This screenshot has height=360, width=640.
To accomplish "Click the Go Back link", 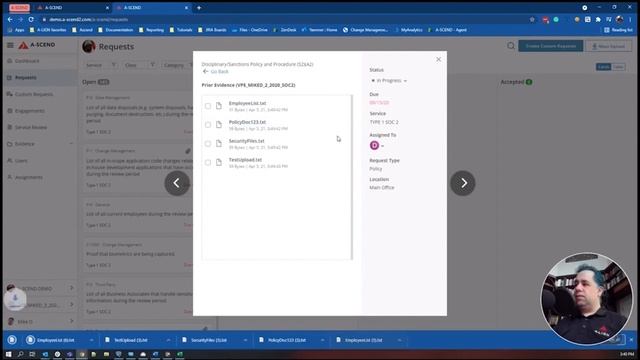I will (216, 71).
